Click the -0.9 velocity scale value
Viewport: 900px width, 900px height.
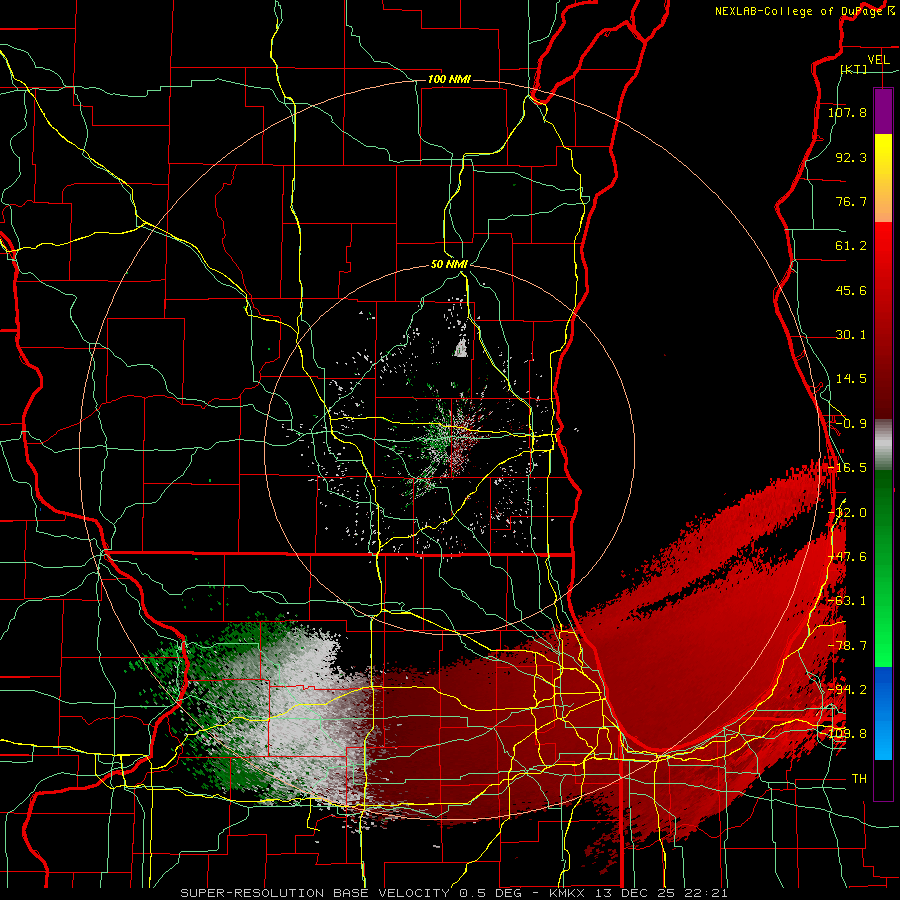[x=851, y=424]
